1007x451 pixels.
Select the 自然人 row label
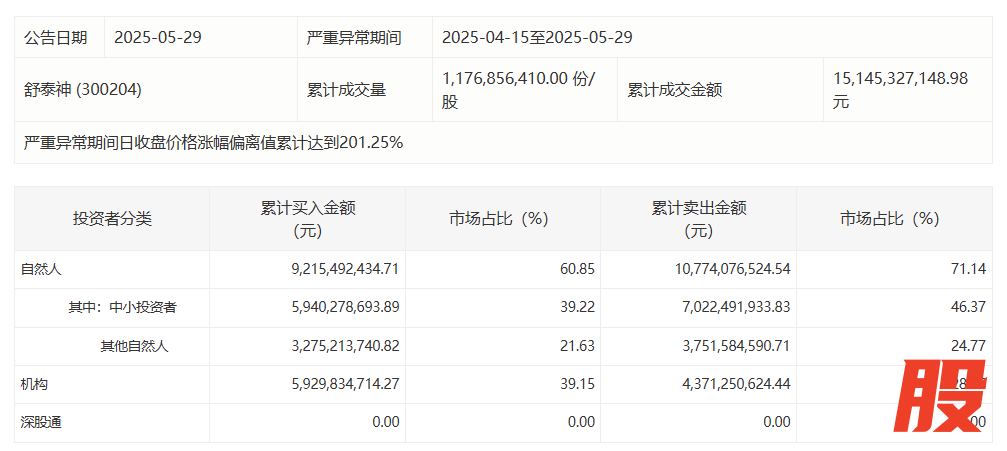42,269
